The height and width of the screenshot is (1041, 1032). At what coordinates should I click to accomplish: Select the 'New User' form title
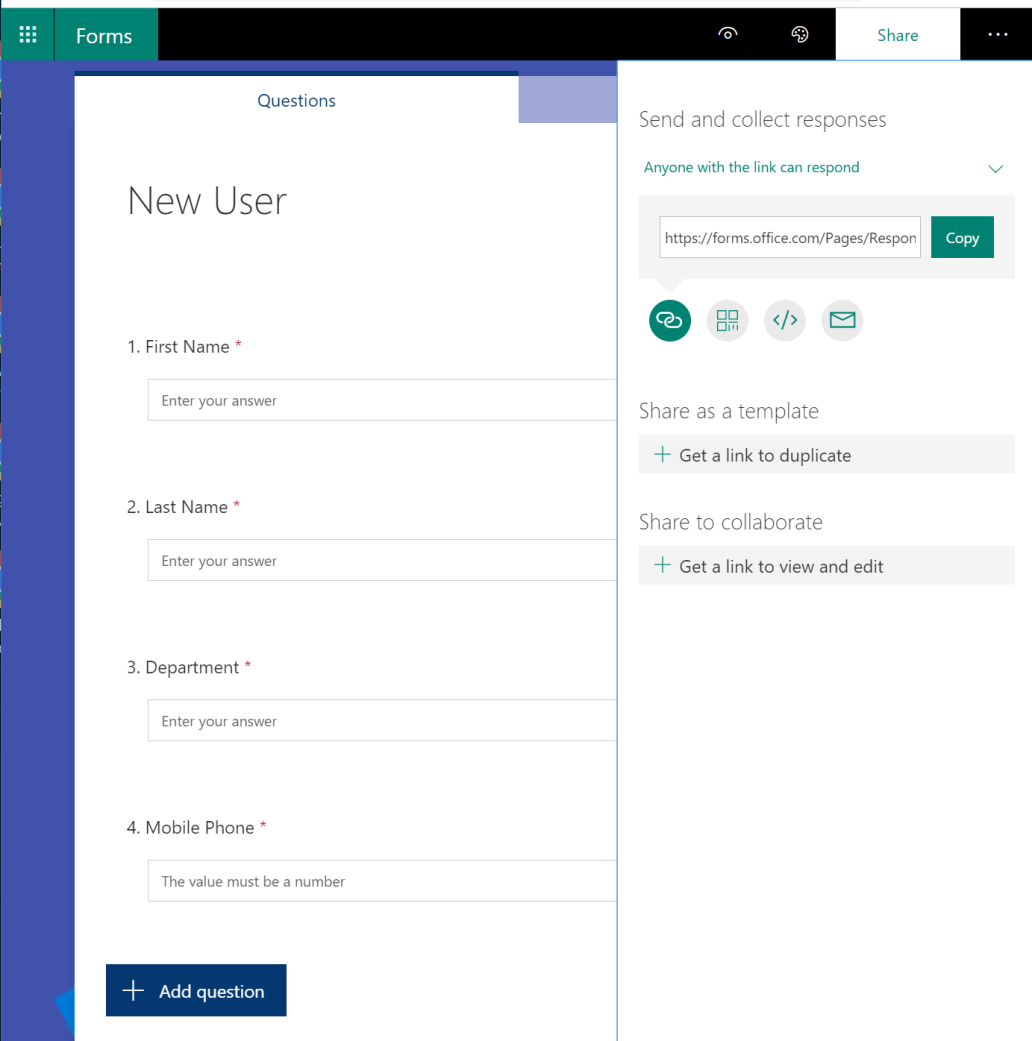pyautogui.click(x=206, y=200)
